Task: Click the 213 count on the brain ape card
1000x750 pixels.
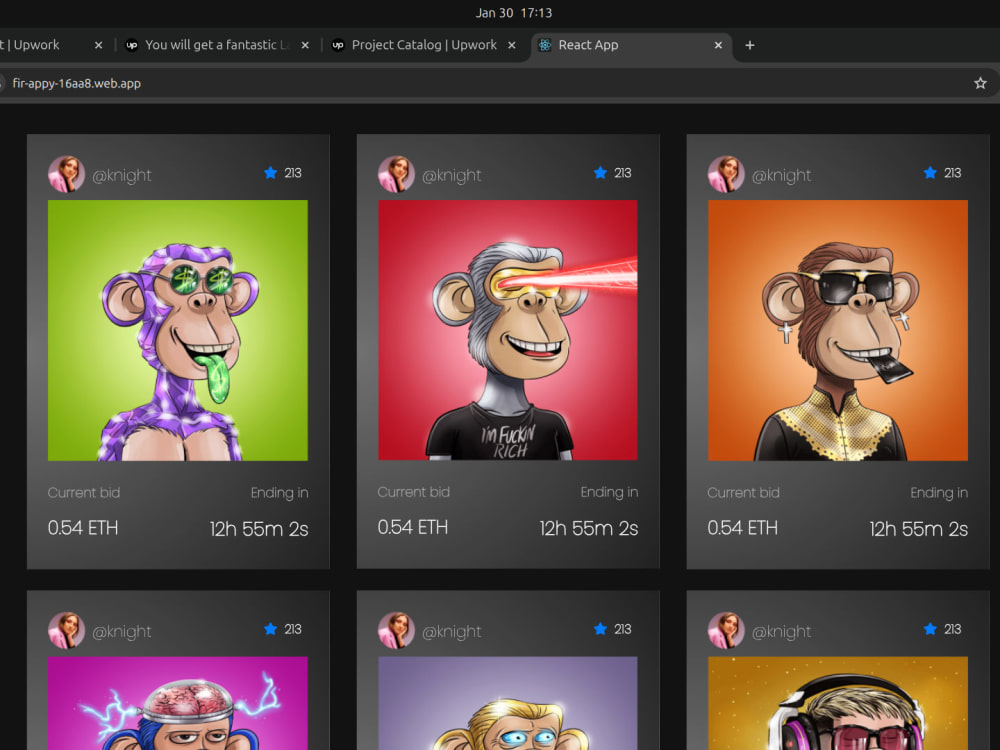Action: (293, 629)
